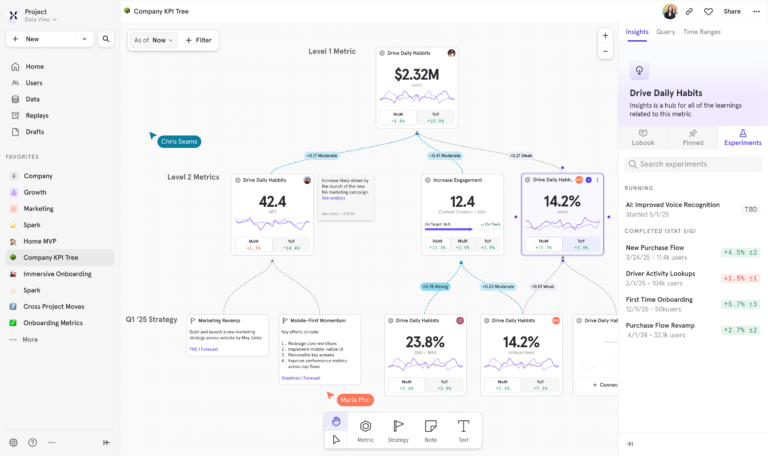Click the Share button
This screenshot has width=768, height=456.
coord(732,11)
